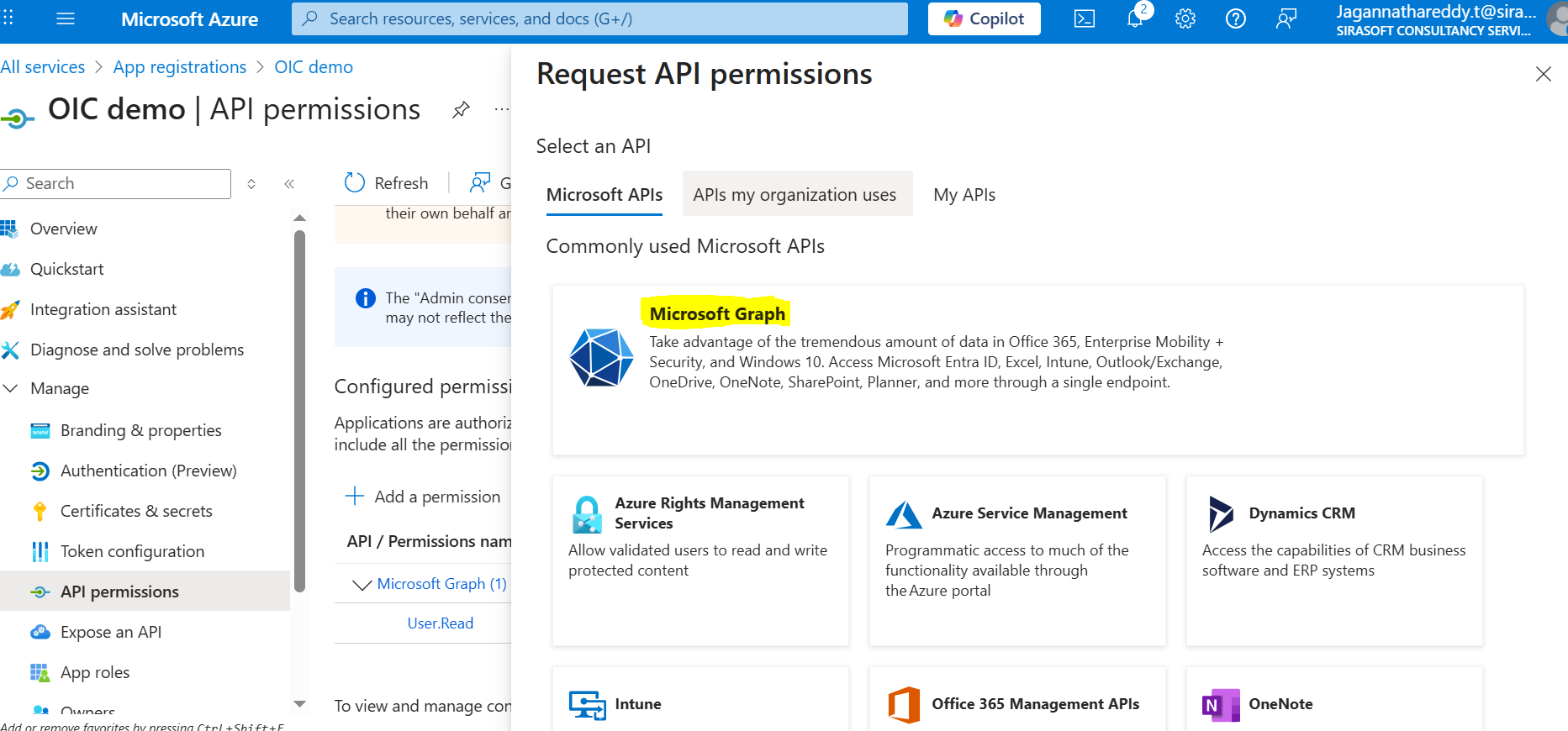Click the Microsoft Graph polyhedron icon
The height and width of the screenshot is (731, 1568).
(601, 357)
